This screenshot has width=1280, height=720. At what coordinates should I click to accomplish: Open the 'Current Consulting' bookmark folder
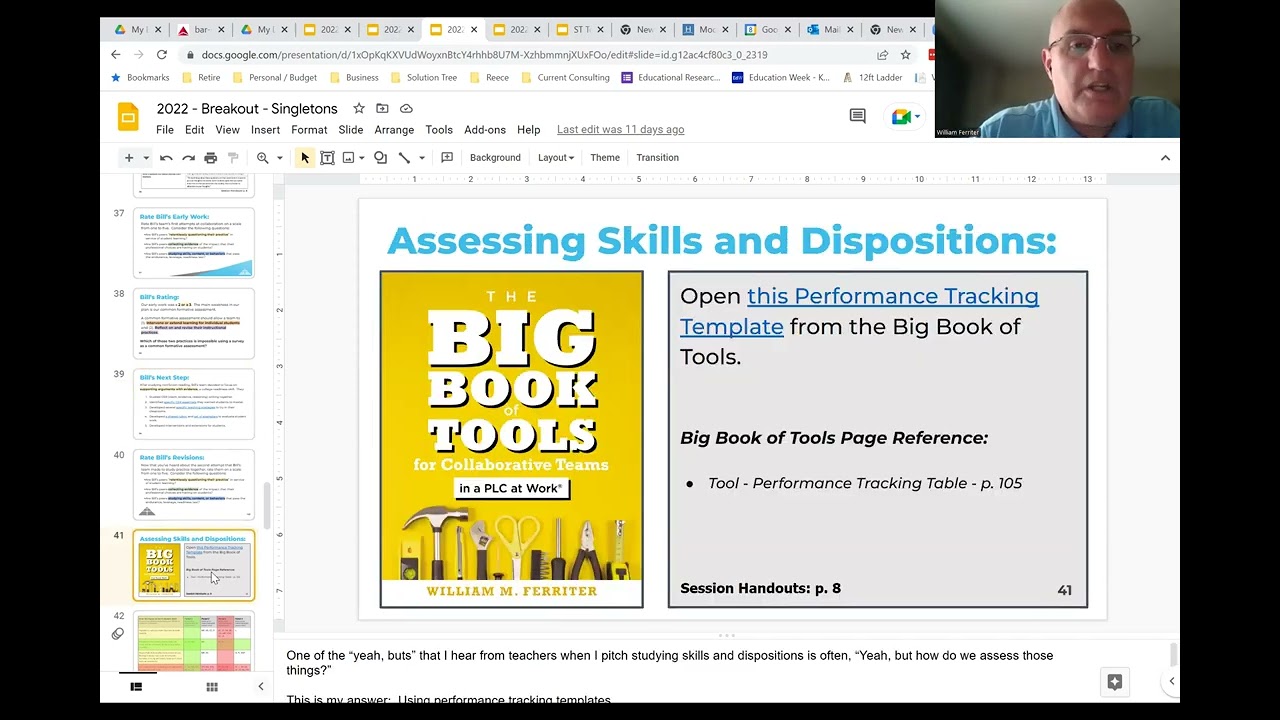565,77
